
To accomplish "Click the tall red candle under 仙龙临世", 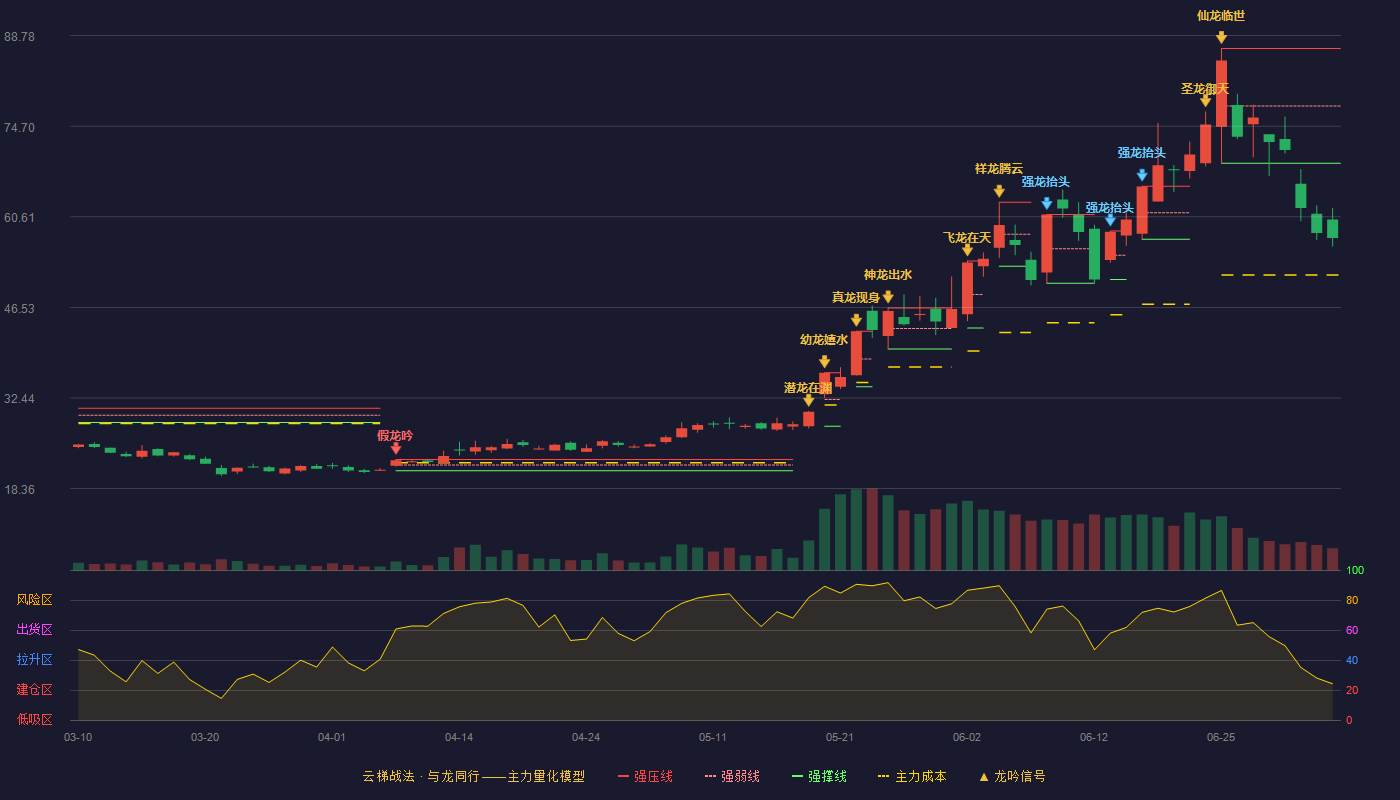I will point(1221,93).
